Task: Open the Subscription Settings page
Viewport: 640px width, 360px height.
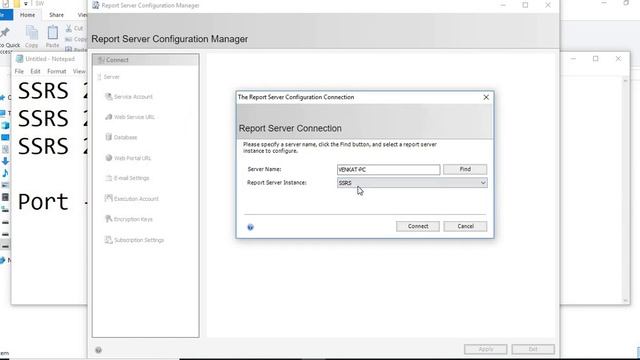Action: pos(139,240)
